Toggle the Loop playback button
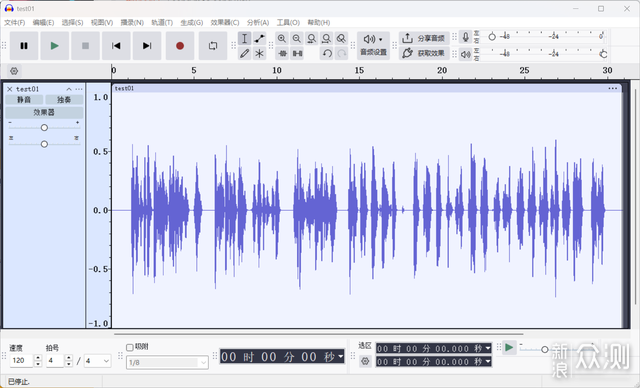The width and height of the screenshot is (640, 388). point(213,46)
